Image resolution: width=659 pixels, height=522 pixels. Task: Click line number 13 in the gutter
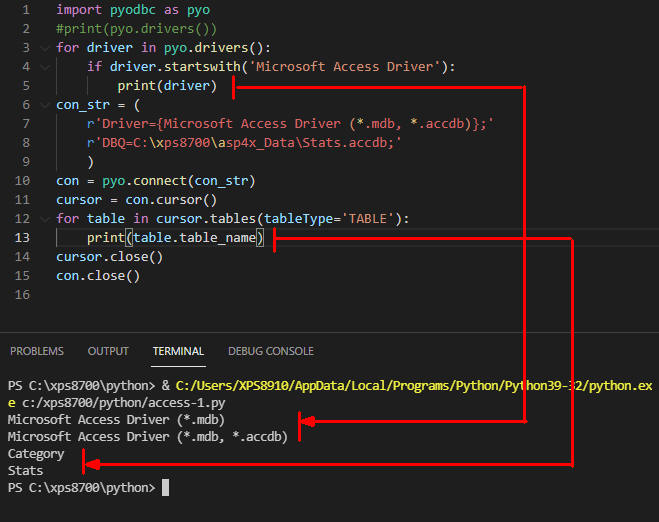[22, 238]
